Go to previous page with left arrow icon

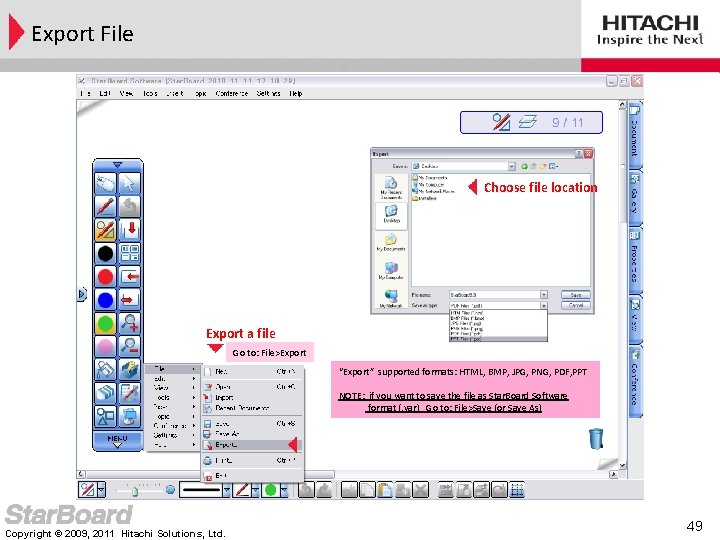pyautogui.click(x=129, y=276)
